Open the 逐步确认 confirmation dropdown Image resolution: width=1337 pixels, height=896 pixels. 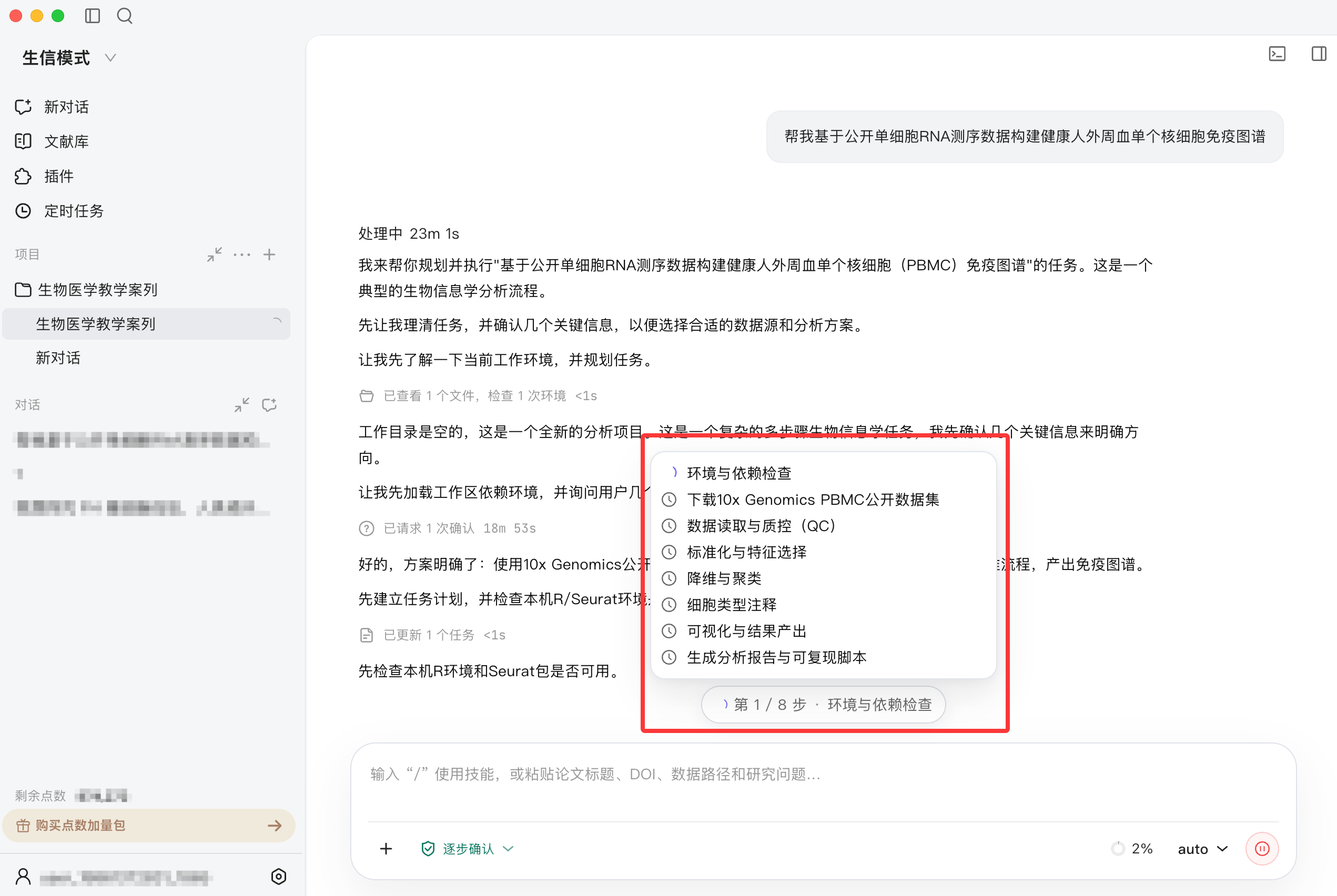tap(467, 849)
